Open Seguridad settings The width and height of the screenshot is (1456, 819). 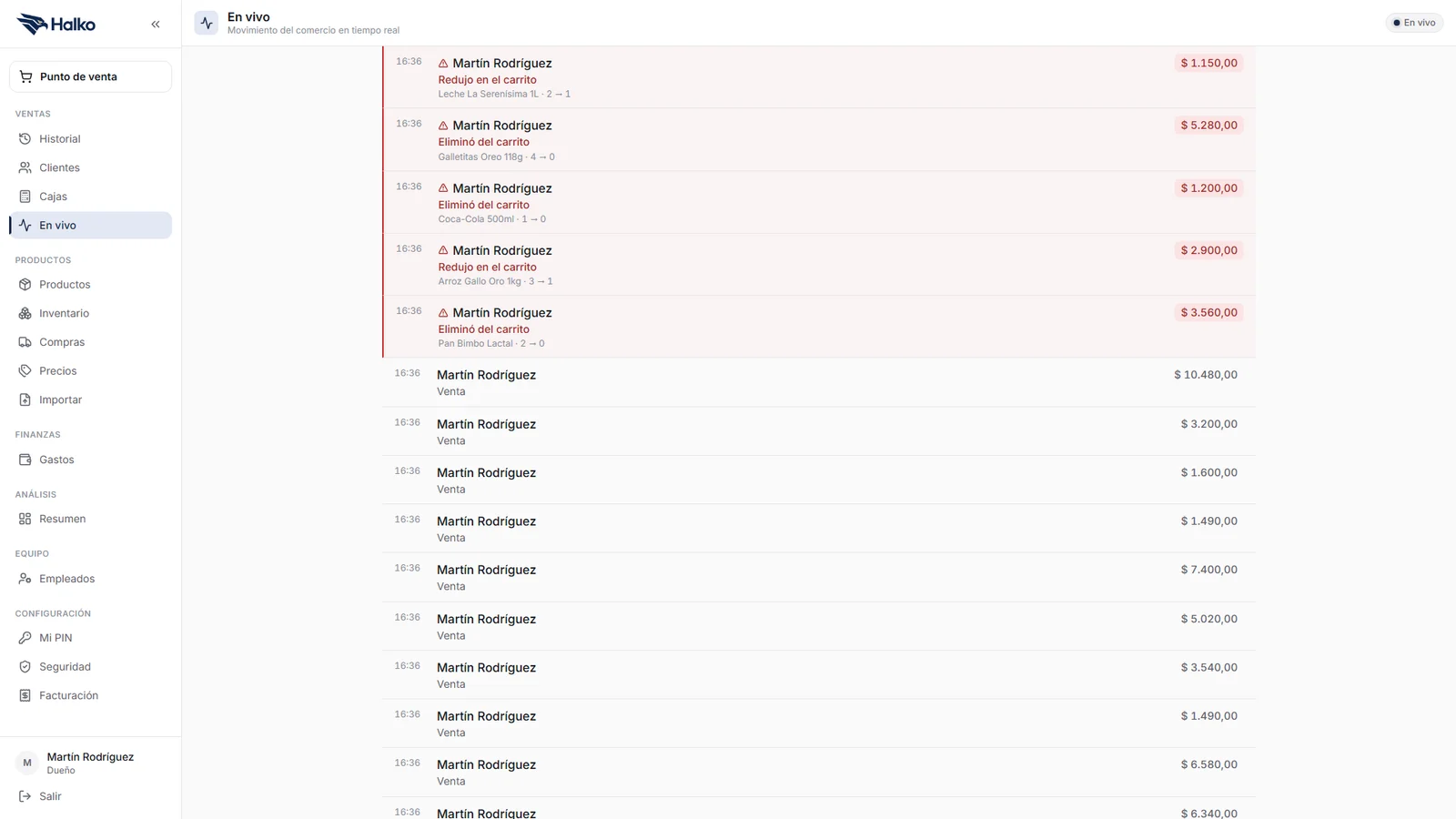click(x=90, y=667)
